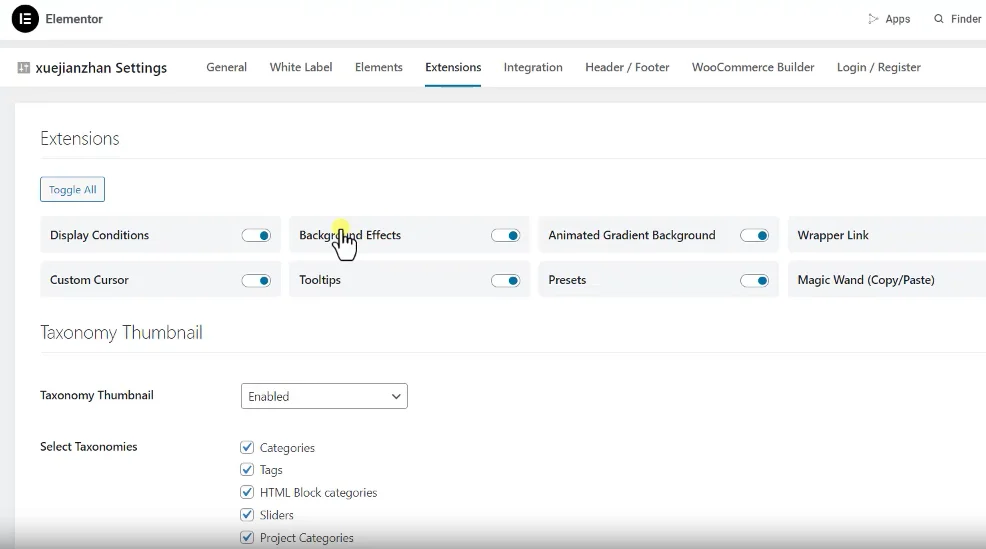Open the Taxonomy Thumbnail Enabled dropdown
Screen dimensions: 986x549
point(324,396)
